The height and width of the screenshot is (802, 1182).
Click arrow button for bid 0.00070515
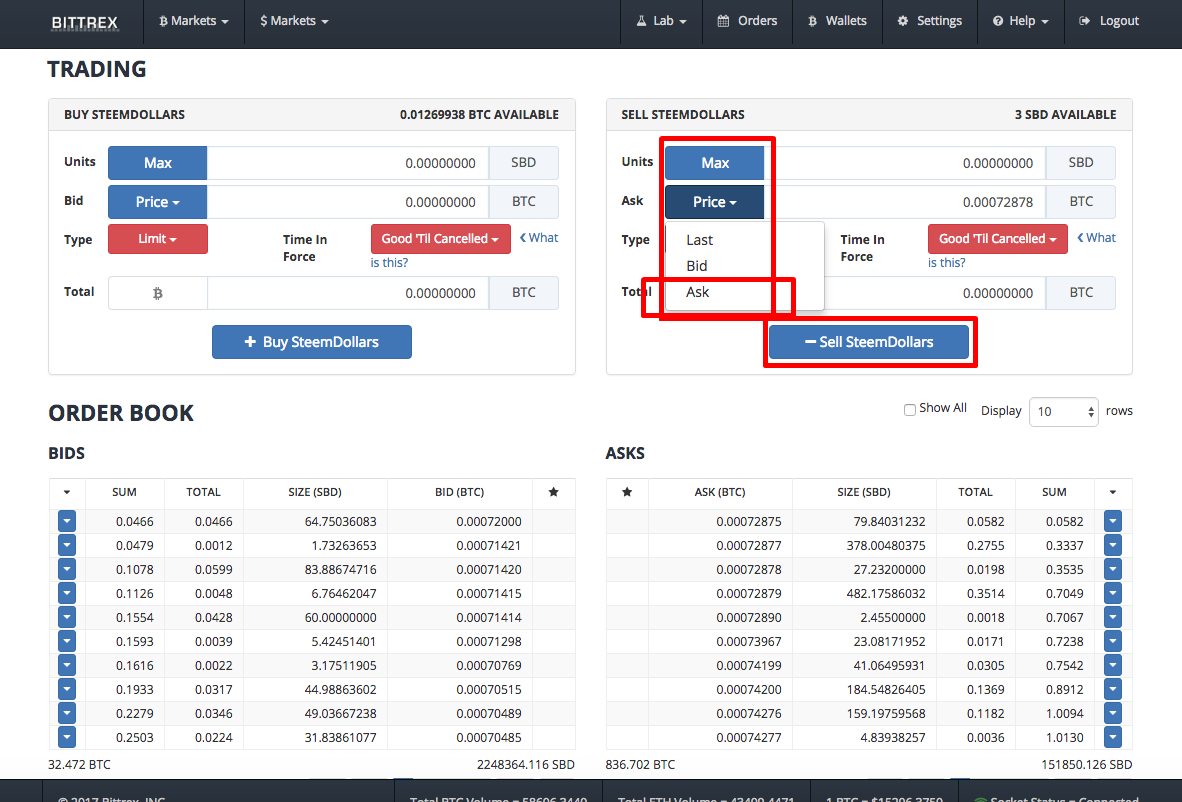pyautogui.click(x=67, y=690)
